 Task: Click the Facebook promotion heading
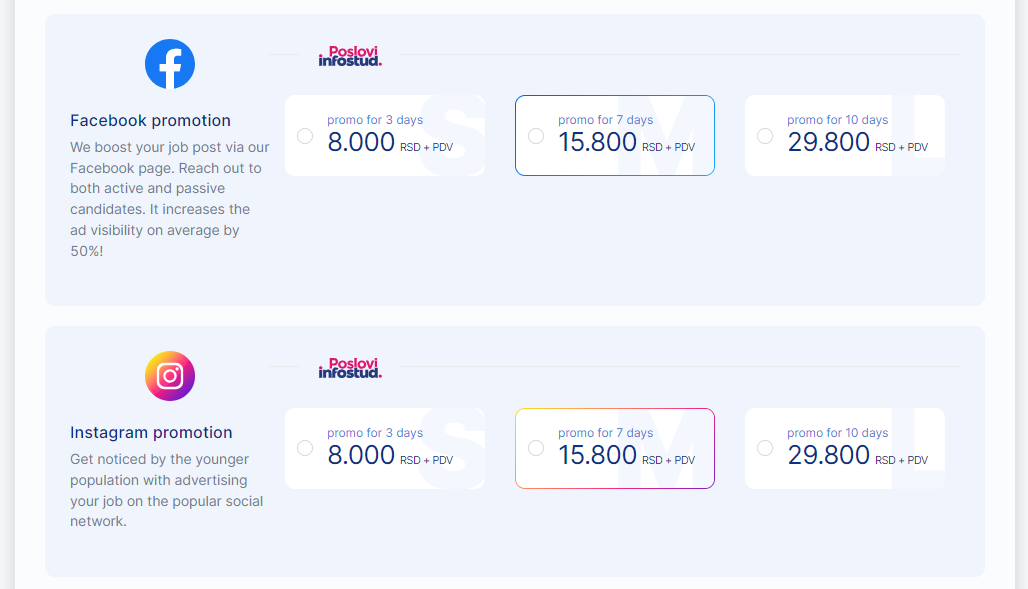(x=150, y=121)
